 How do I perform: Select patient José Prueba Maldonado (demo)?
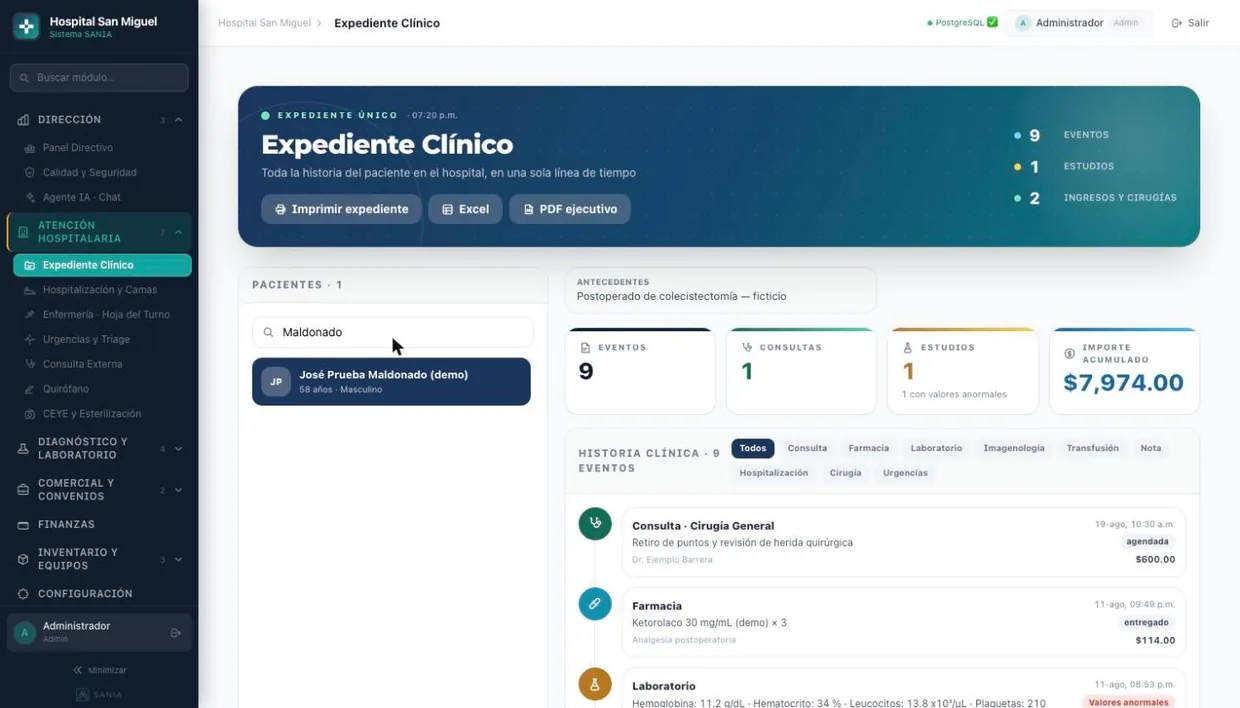391,382
